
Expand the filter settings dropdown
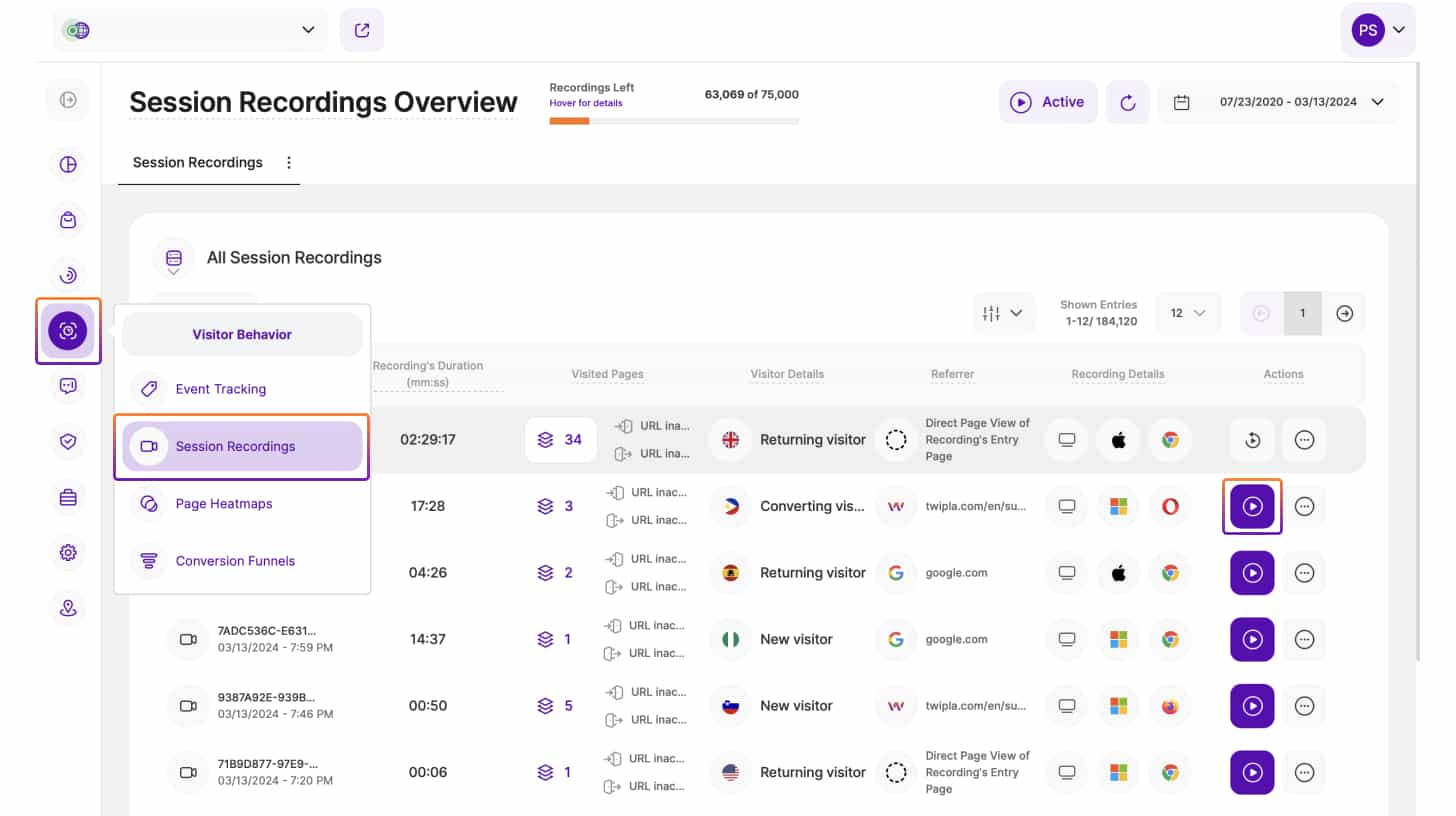click(x=1003, y=313)
